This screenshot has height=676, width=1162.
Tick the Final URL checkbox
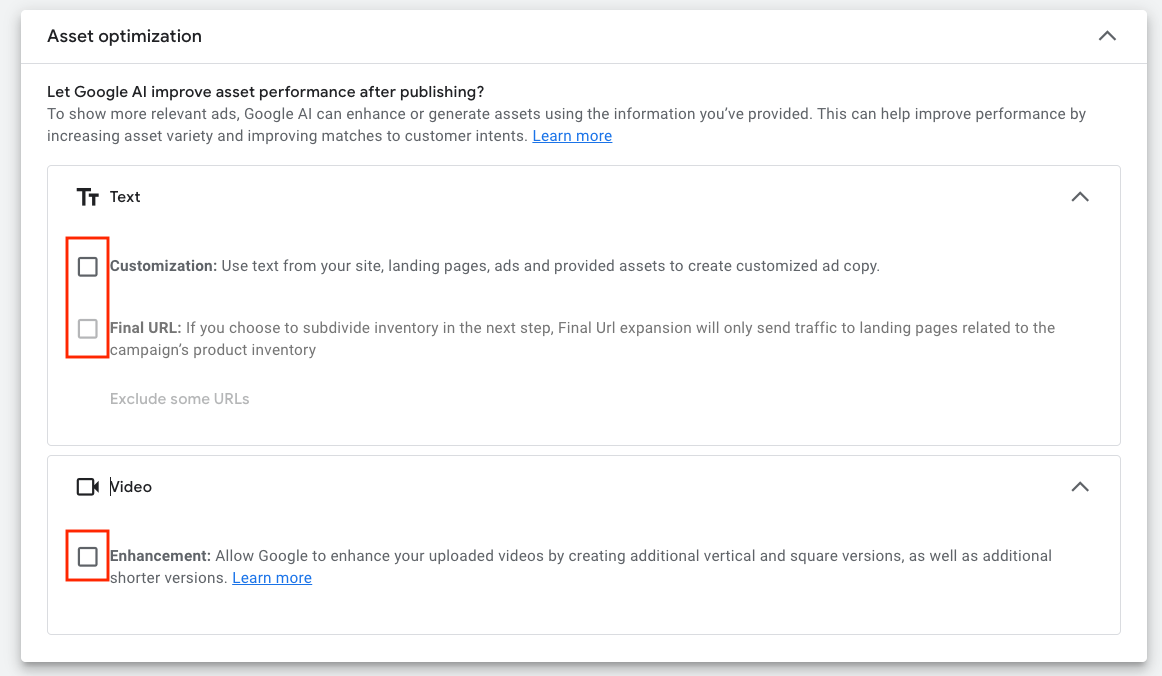pyautogui.click(x=88, y=328)
